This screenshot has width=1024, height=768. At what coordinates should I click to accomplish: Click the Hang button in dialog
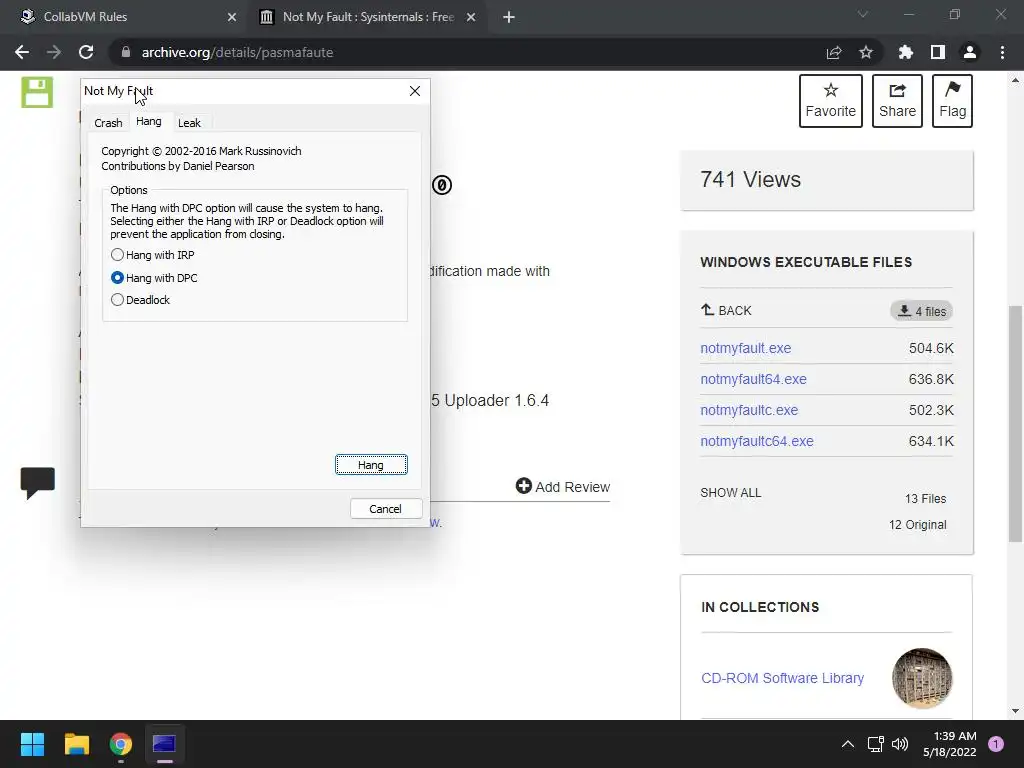(x=371, y=464)
